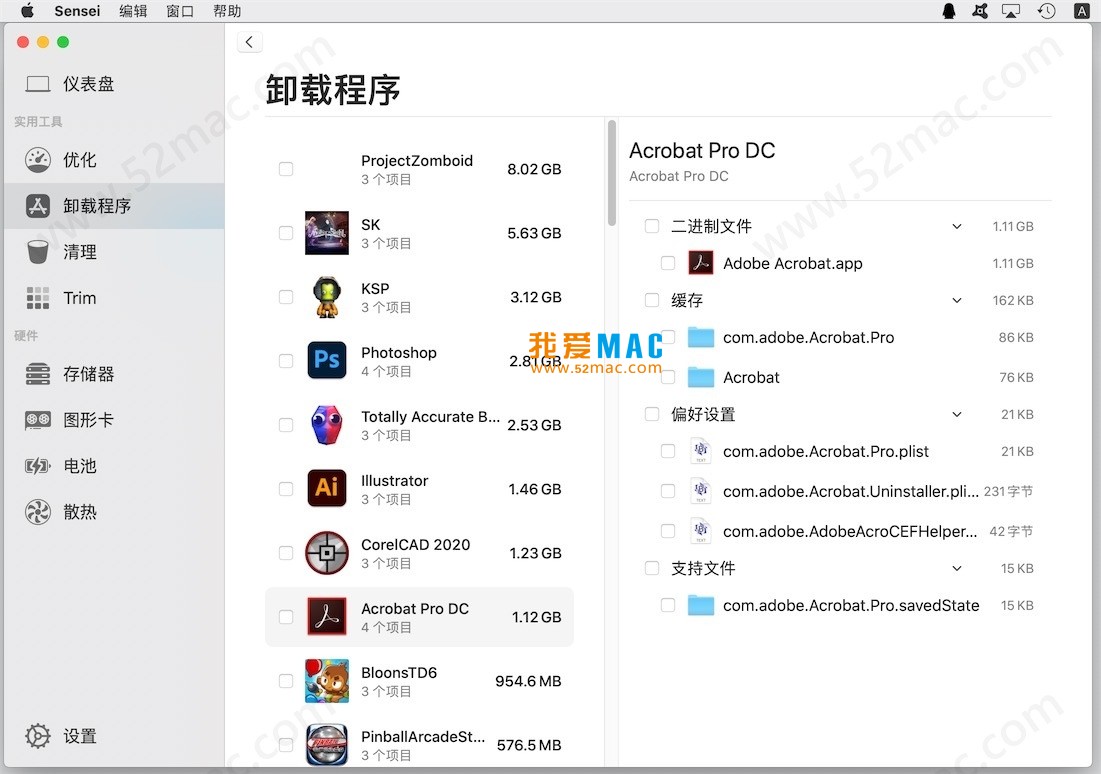Check the 偏好设置 group checkbox
Screen dimensions: 1101x774
(652, 414)
